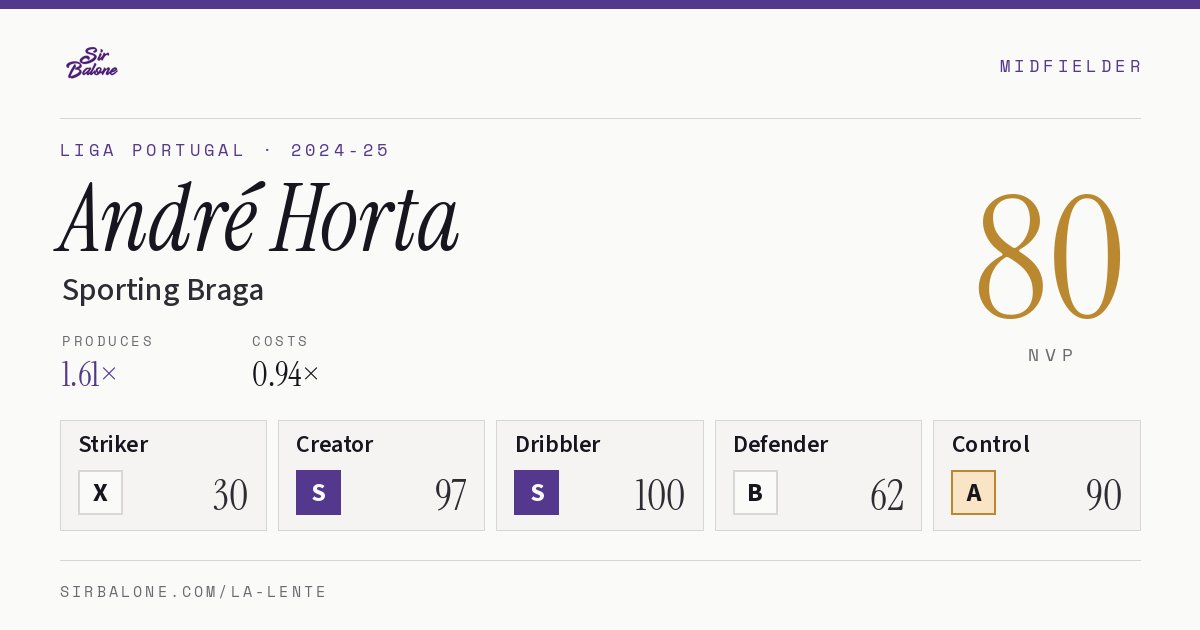
Task: Click the large gold 80 rating
Action: click(1050, 258)
